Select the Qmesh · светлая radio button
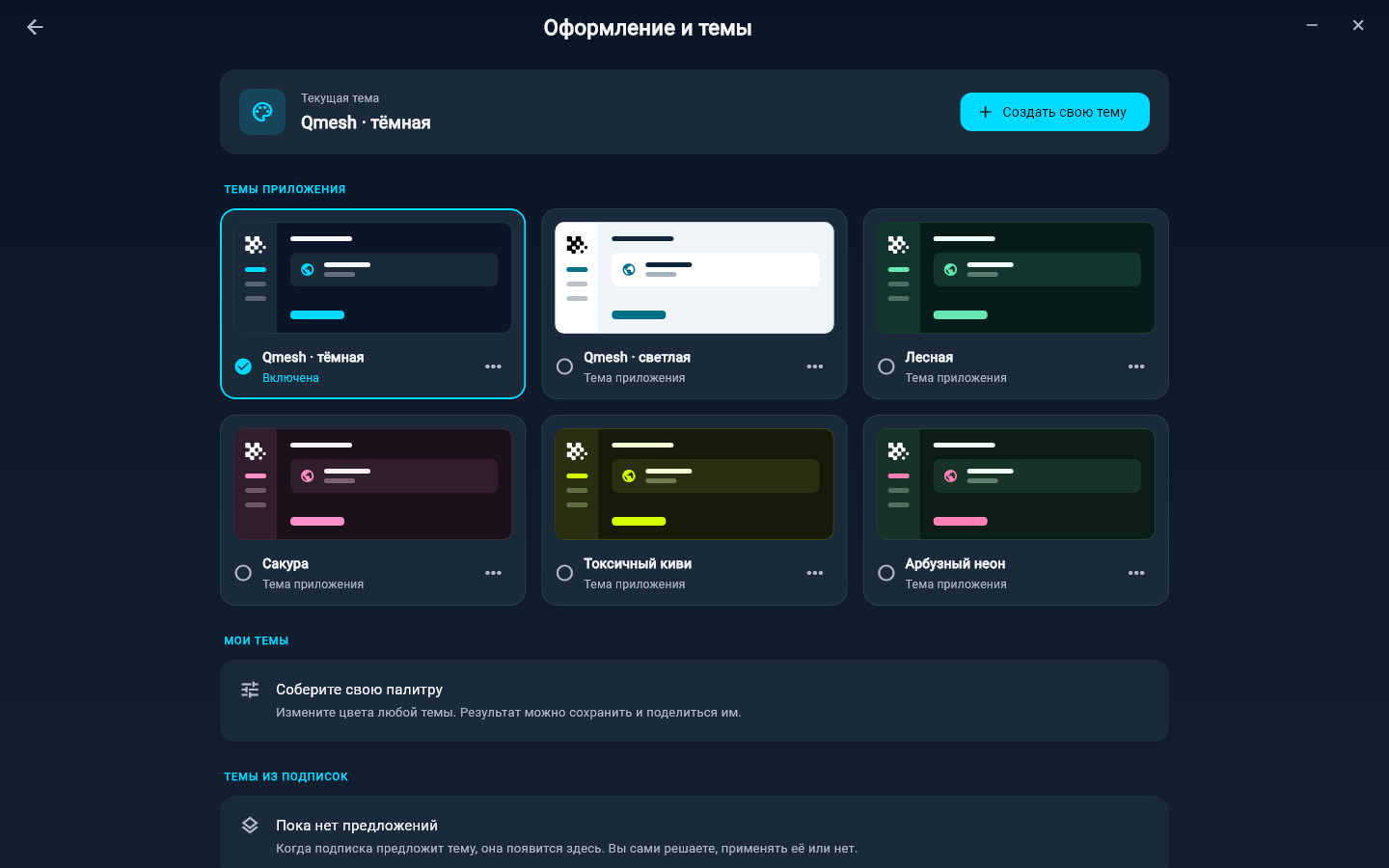 click(x=565, y=366)
